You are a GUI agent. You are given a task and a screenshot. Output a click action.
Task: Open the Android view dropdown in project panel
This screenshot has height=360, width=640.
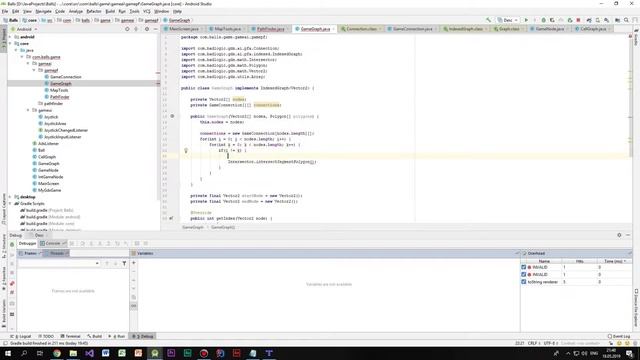tap(24, 29)
